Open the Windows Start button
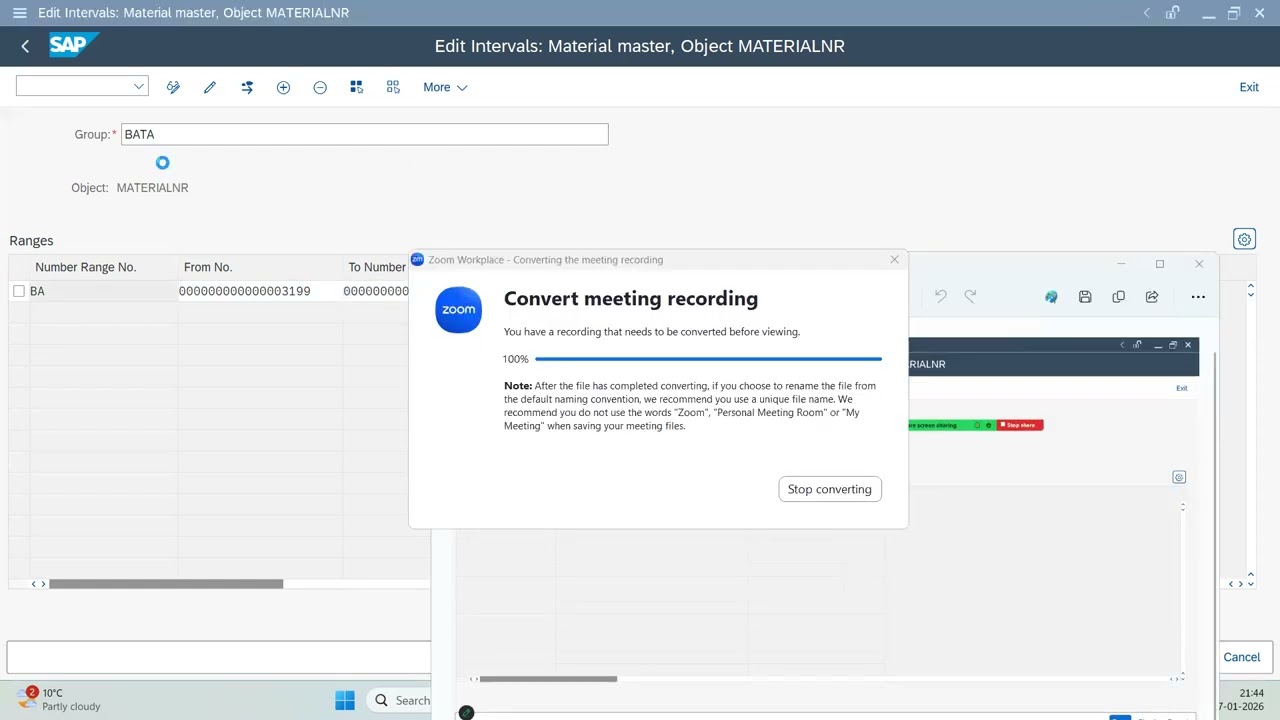Viewport: 1280px width, 720px height. (x=345, y=700)
